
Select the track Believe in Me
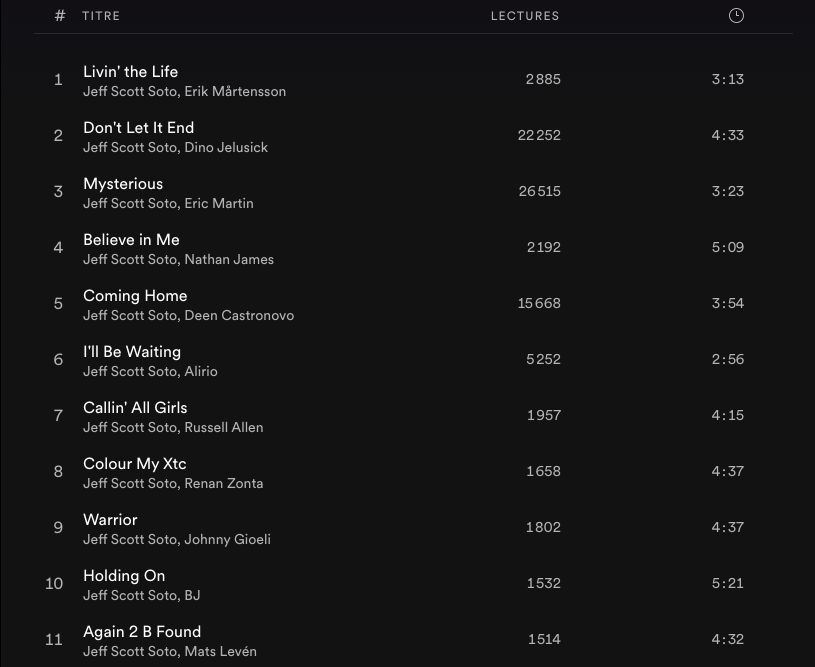(131, 240)
